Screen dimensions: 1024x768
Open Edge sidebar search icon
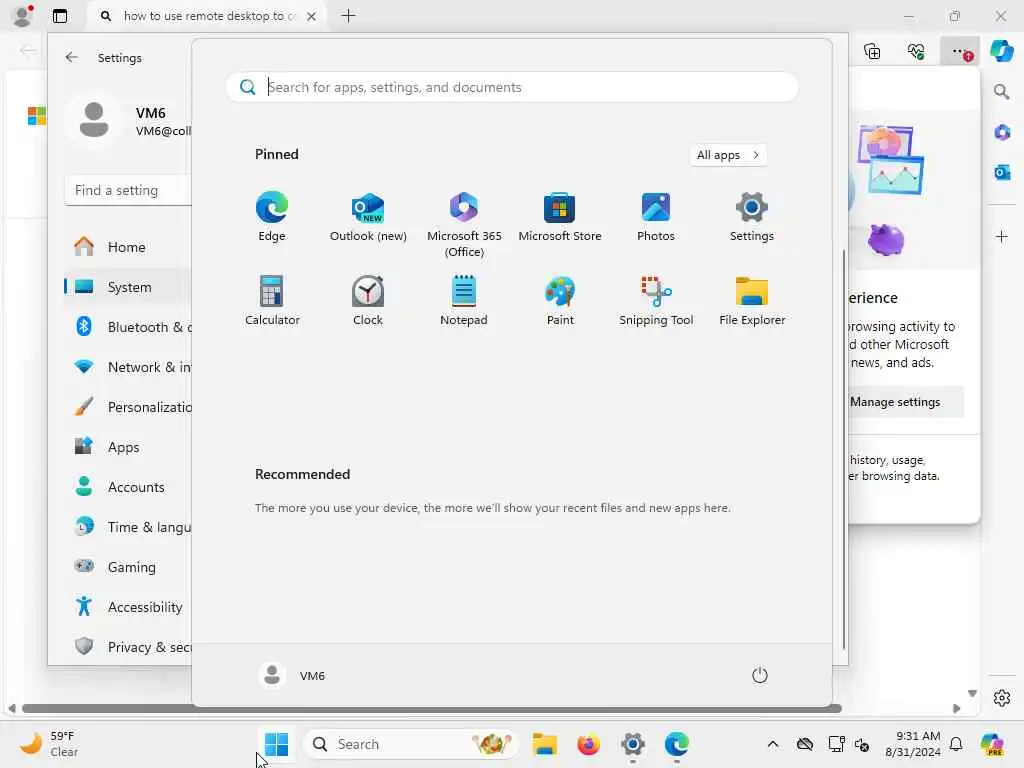click(x=1002, y=91)
